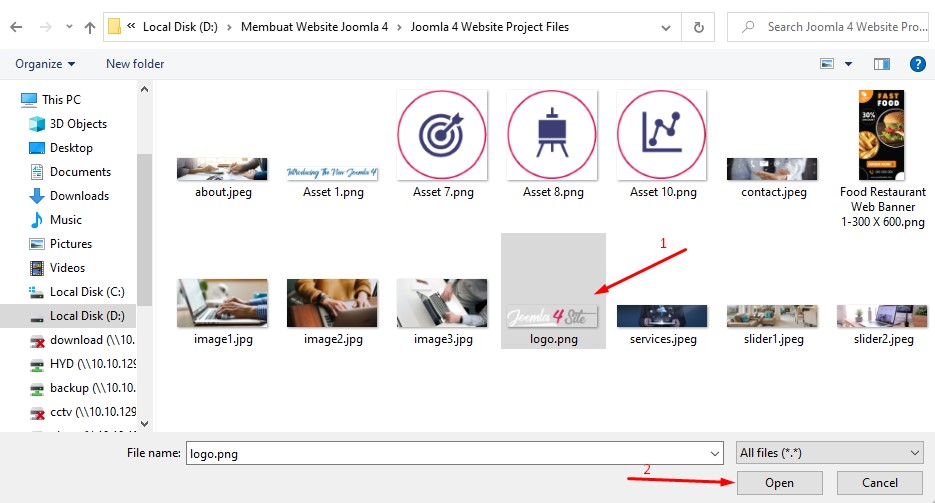Select the Asset 7.png thumbnail
The image size is (935, 503).
tap(442, 145)
